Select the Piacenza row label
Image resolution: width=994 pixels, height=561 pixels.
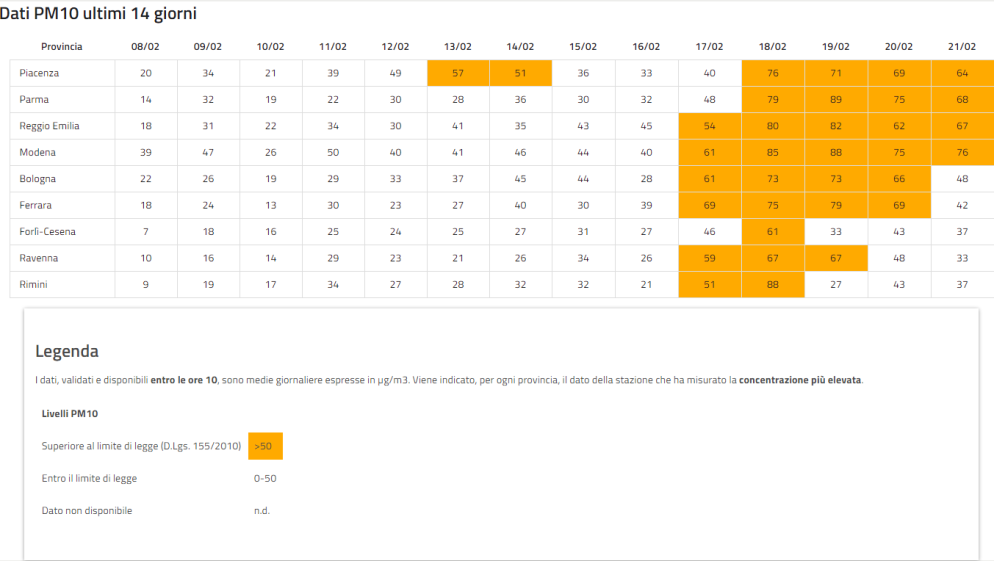(x=39, y=73)
